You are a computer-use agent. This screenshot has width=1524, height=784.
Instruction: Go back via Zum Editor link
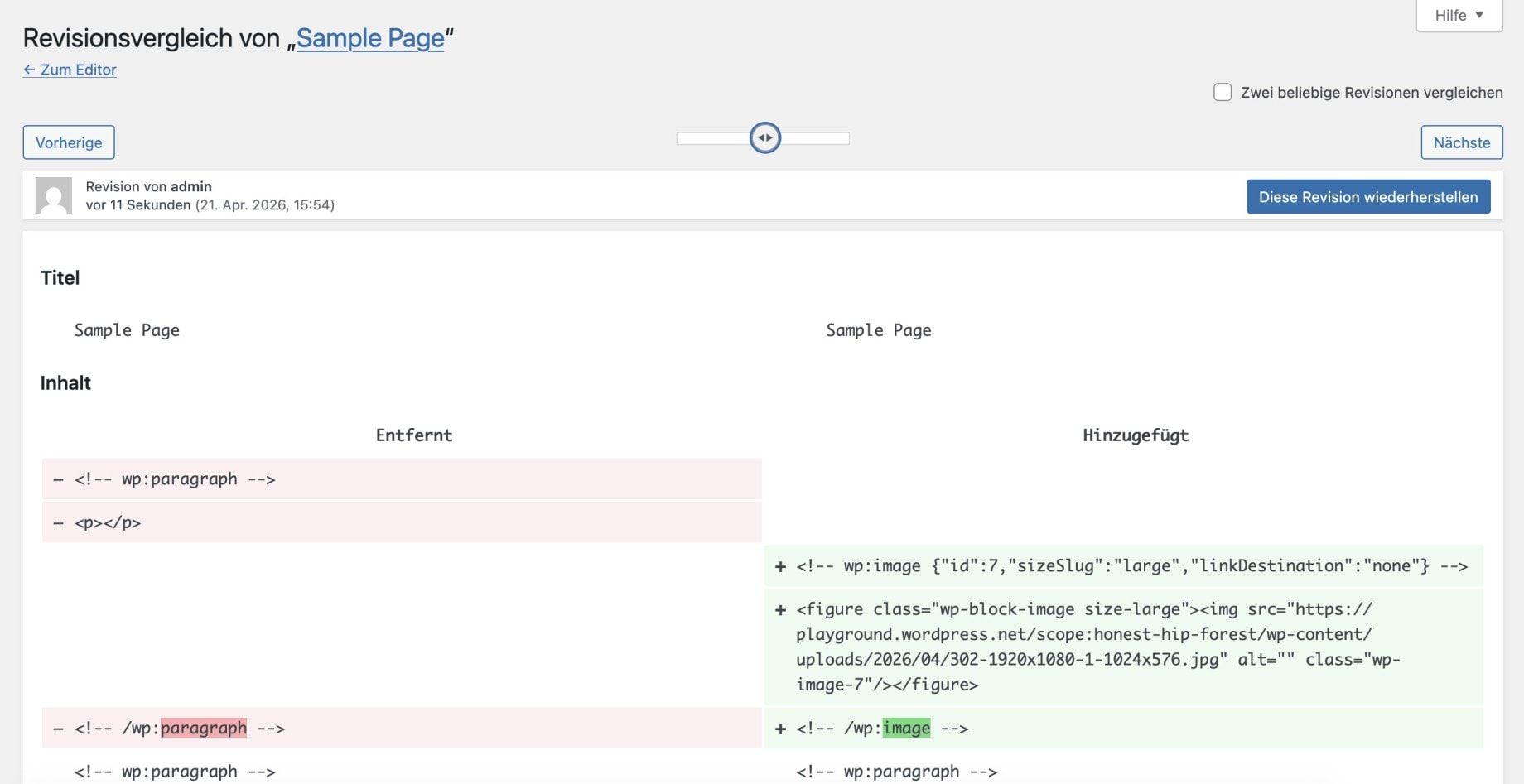tap(70, 70)
